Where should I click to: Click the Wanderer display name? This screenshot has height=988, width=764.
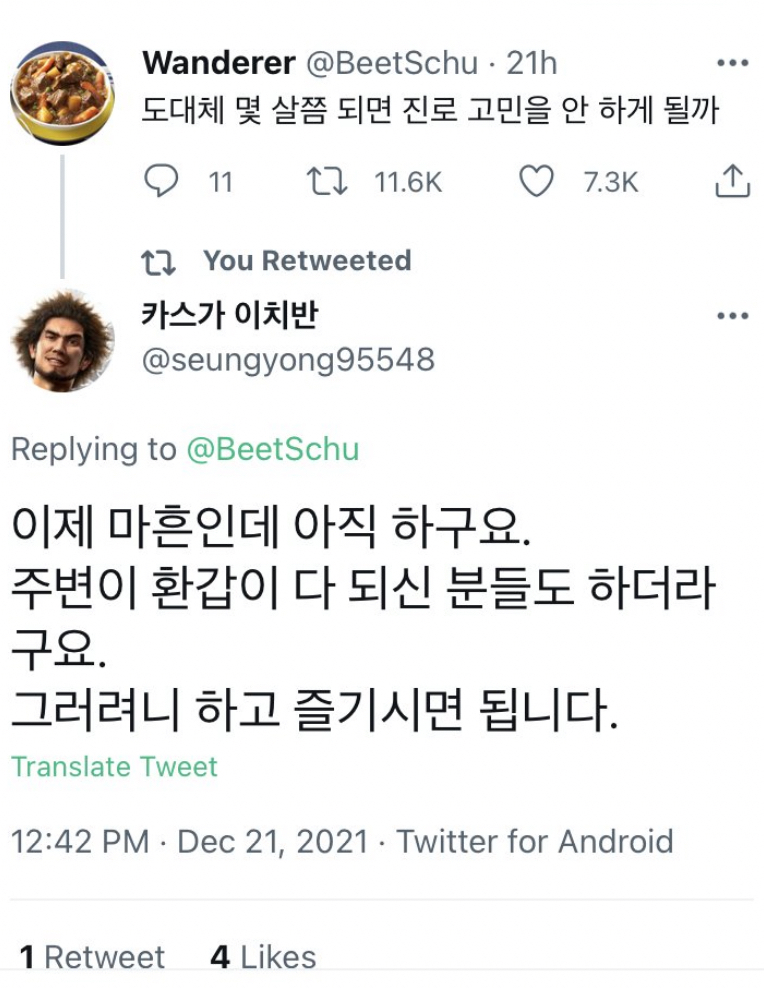pos(215,62)
